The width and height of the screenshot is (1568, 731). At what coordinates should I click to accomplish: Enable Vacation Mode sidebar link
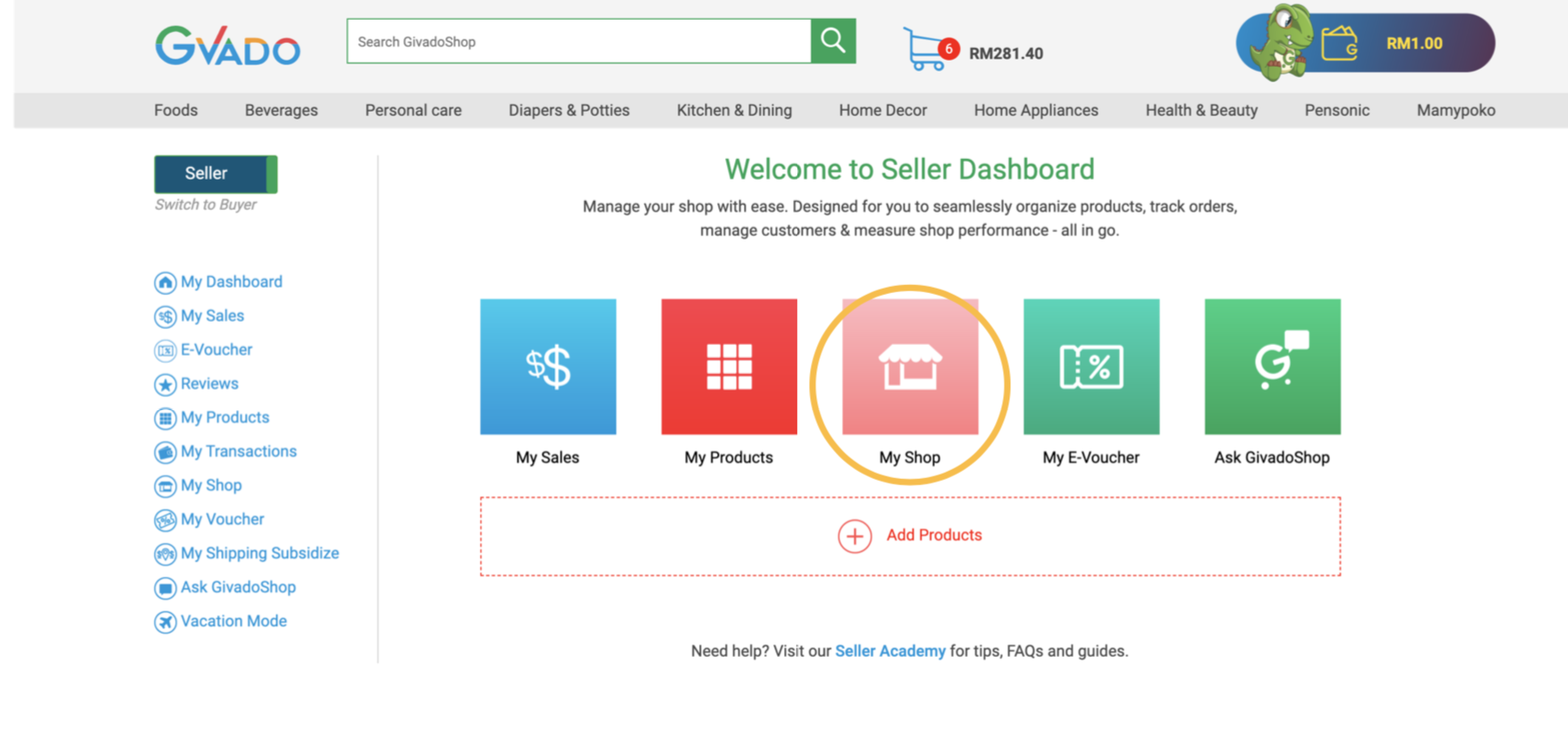pyautogui.click(x=234, y=621)
